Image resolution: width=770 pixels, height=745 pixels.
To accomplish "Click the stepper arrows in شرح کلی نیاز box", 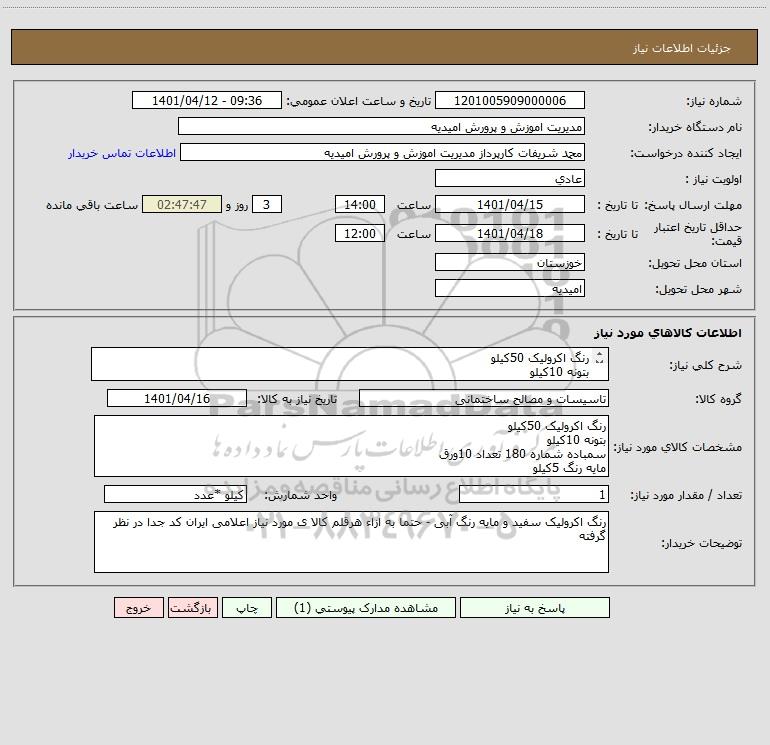I will click(x=599, y=359).
